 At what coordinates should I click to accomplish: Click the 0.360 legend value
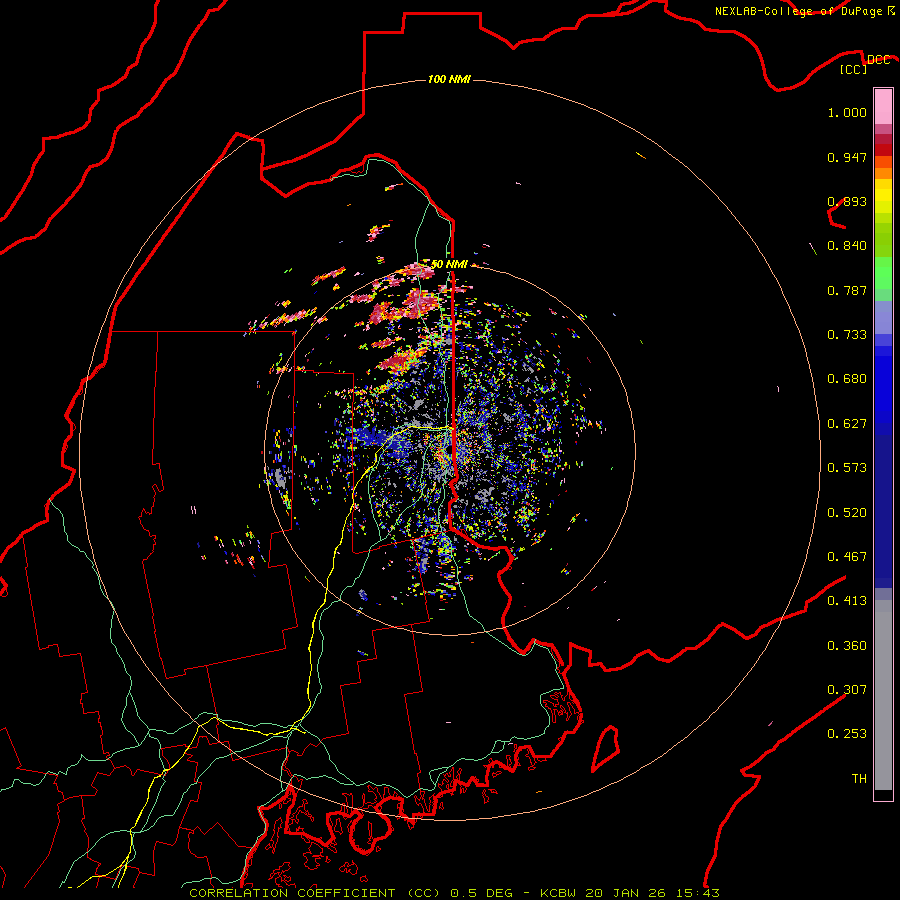click(x=847, y=646)
